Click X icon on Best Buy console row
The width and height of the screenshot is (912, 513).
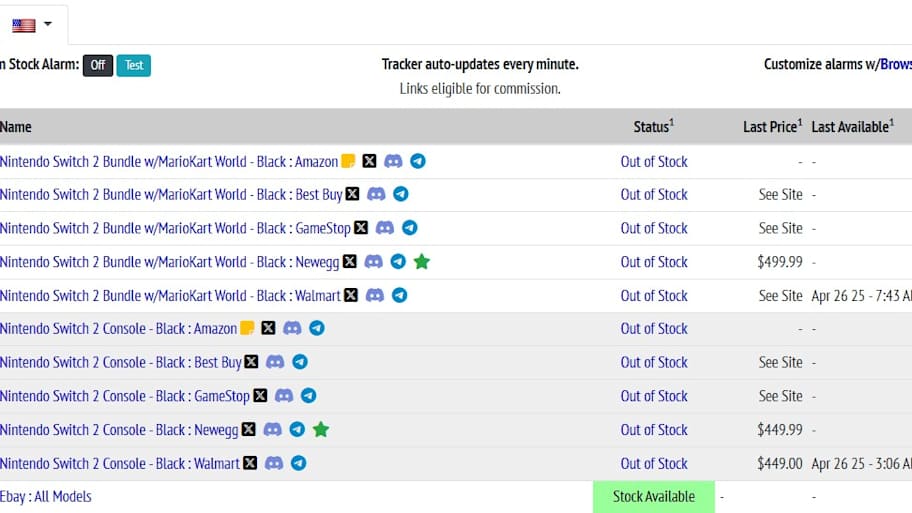(x=251, y=362)
